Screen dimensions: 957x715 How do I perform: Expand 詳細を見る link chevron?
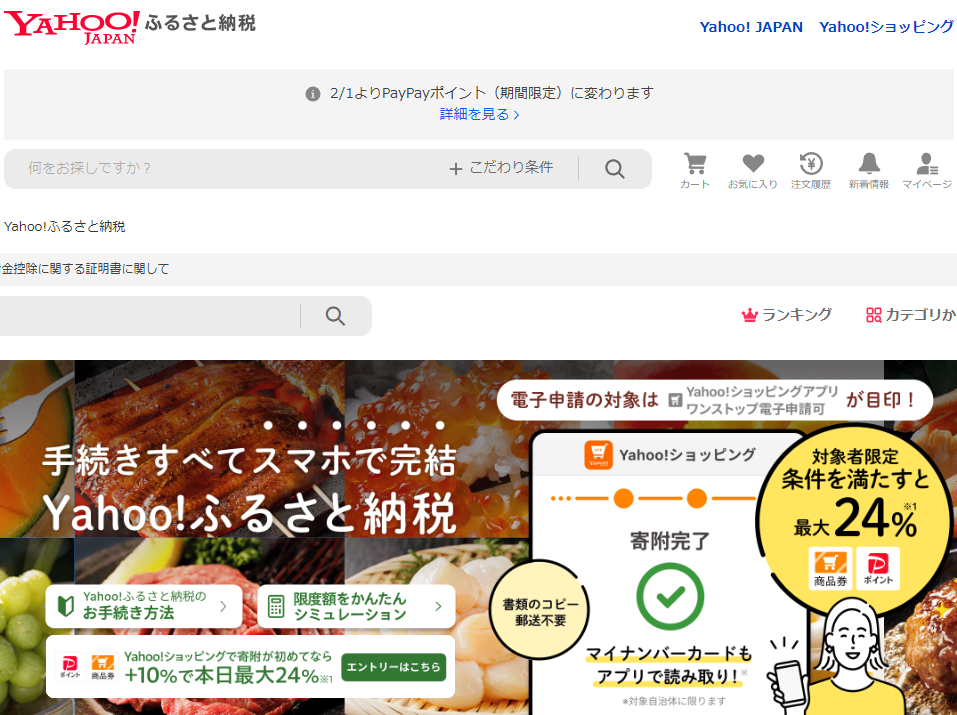tap(516, 115)
